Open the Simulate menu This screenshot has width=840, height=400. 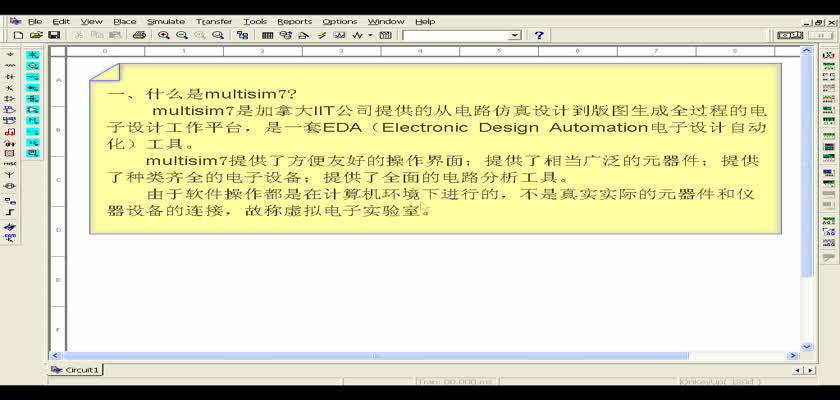(x=166, y=21)
